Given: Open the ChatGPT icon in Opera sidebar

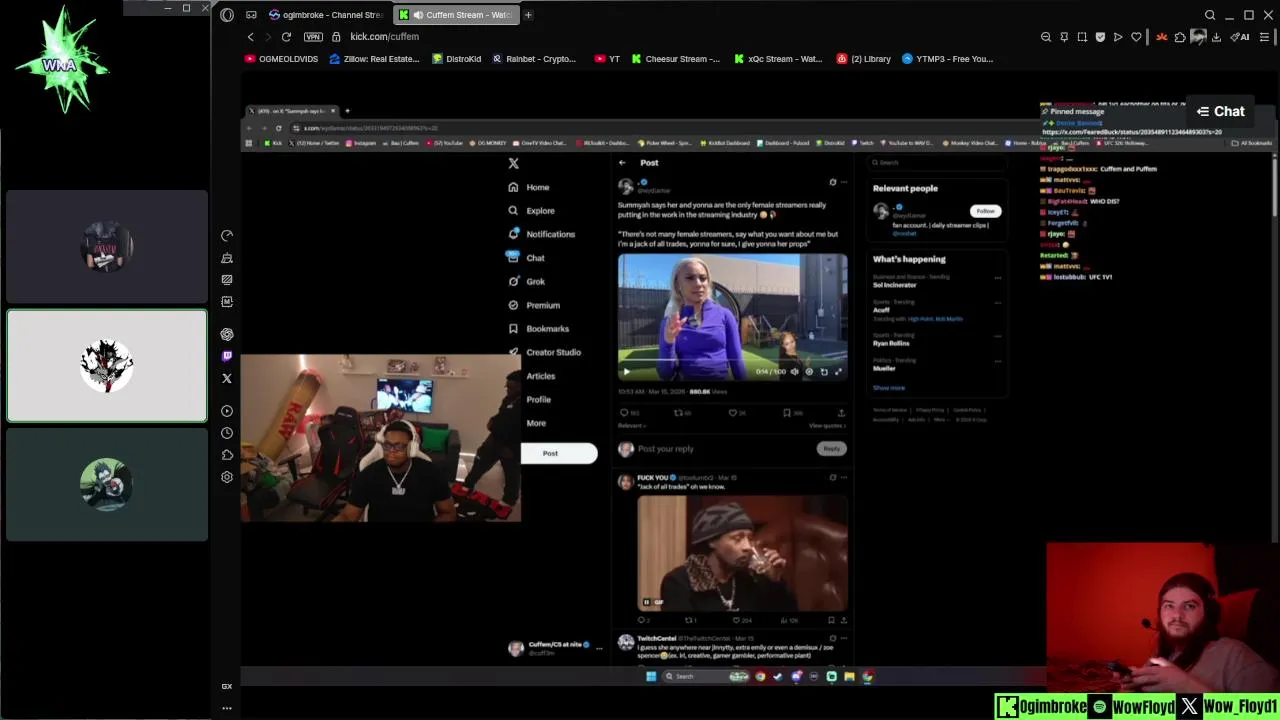Looking at the screenshot, I should click(227, 334).
